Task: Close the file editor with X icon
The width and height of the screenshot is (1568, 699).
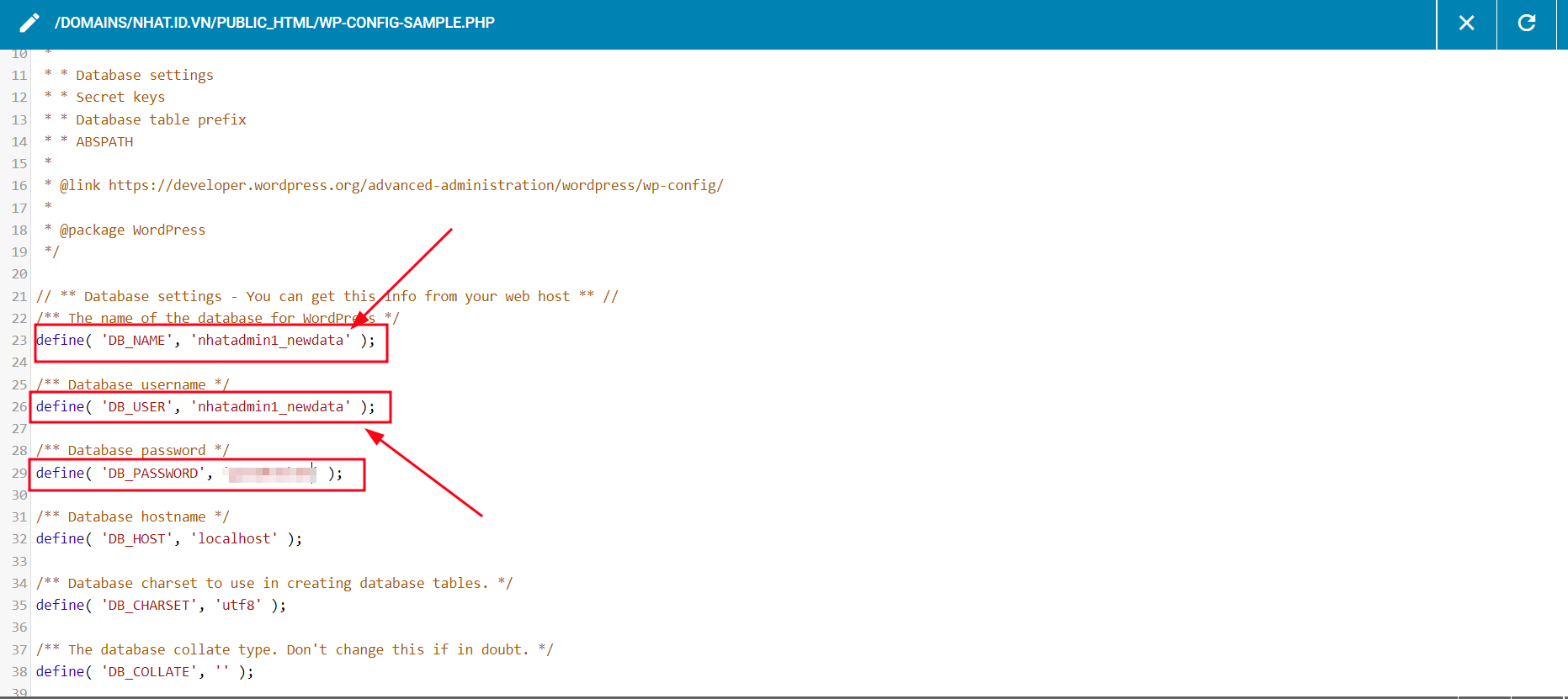Action: (1466, 24)
